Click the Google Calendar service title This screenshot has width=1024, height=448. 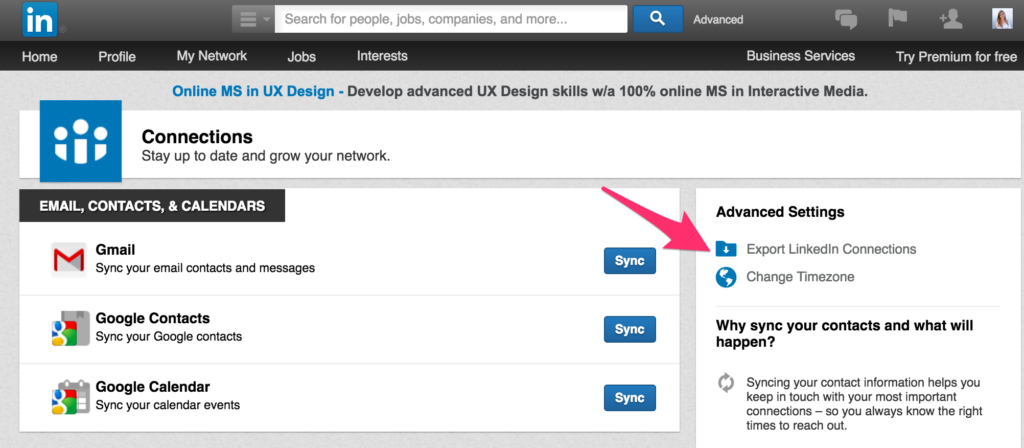(153, 387)
